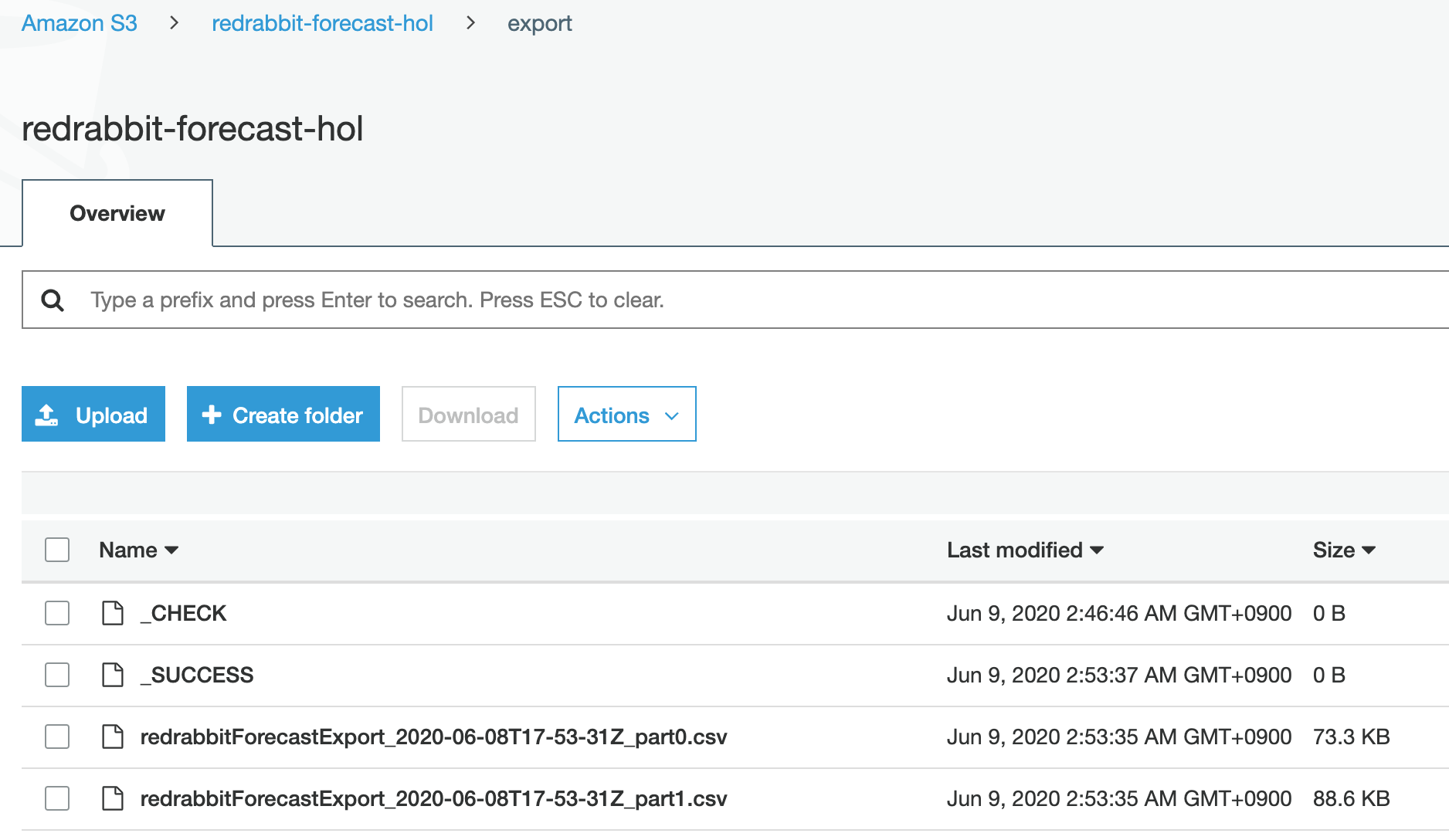The image size is (1449, 840).
Task: Open redrabbitForecastExport part1.csv file
Action: (x=434, y=798)
